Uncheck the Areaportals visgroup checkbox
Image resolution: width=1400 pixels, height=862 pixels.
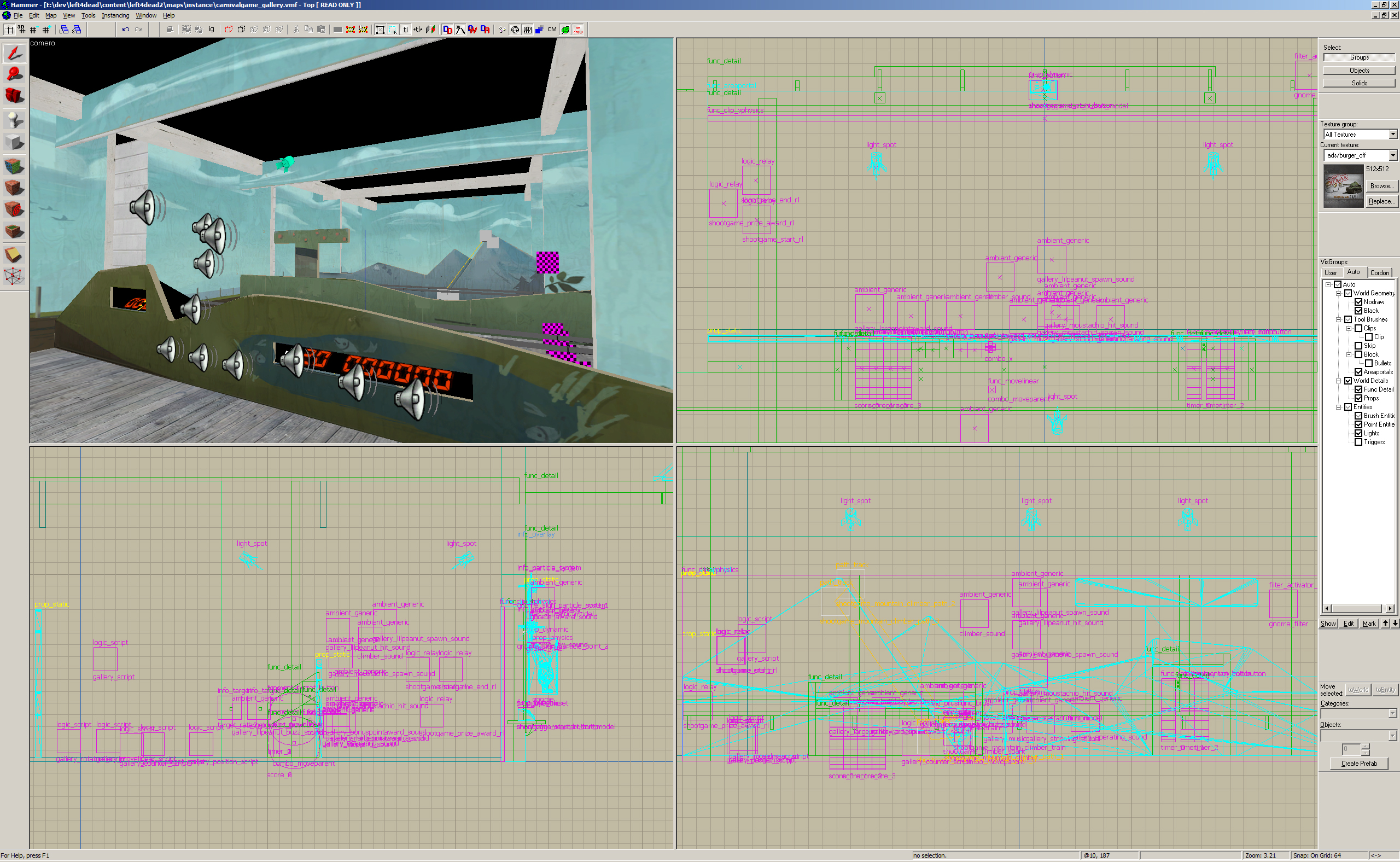[x=1358, y=372]
